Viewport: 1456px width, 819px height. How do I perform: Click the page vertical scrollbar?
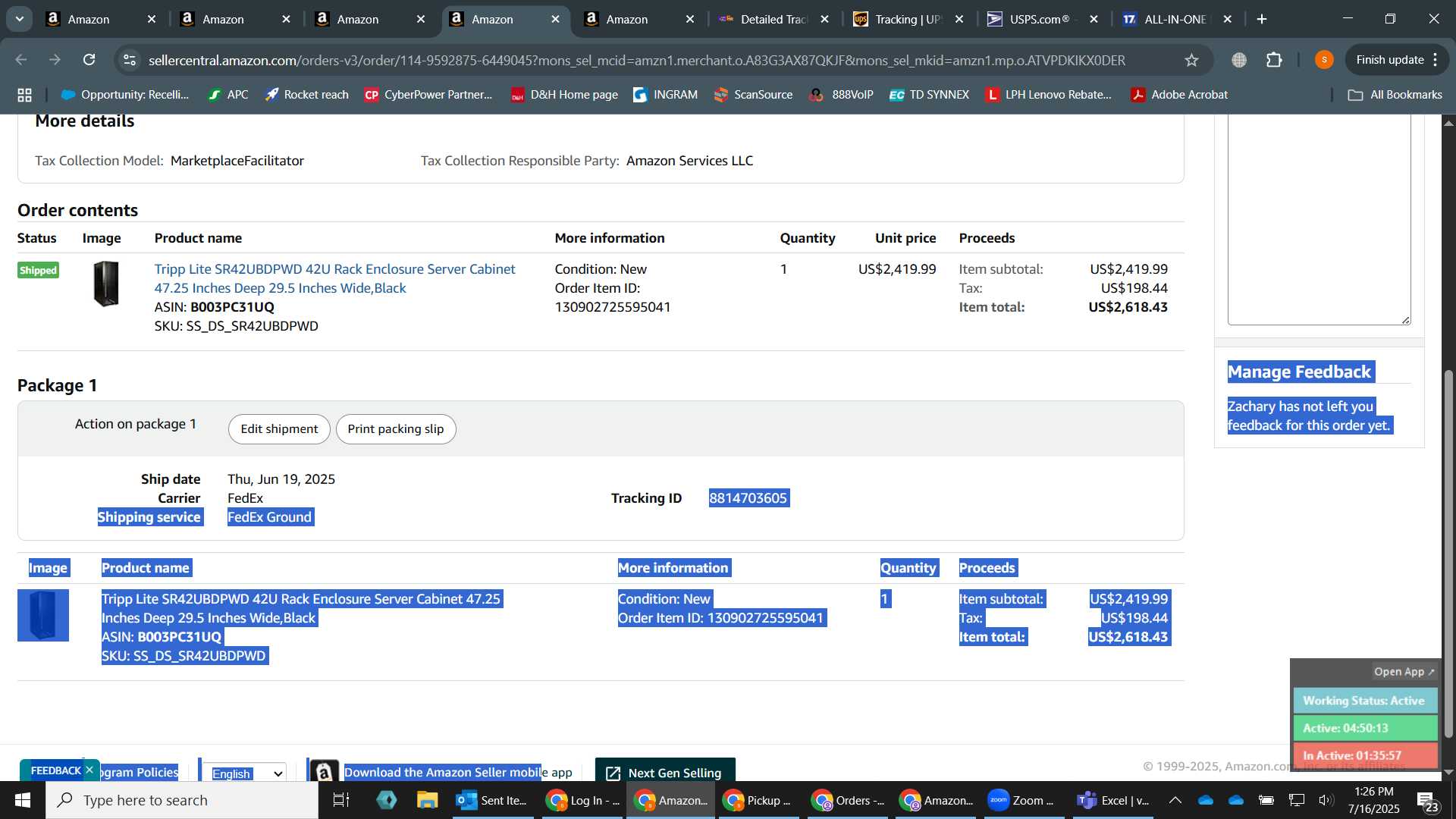(x=1448, y=554)
